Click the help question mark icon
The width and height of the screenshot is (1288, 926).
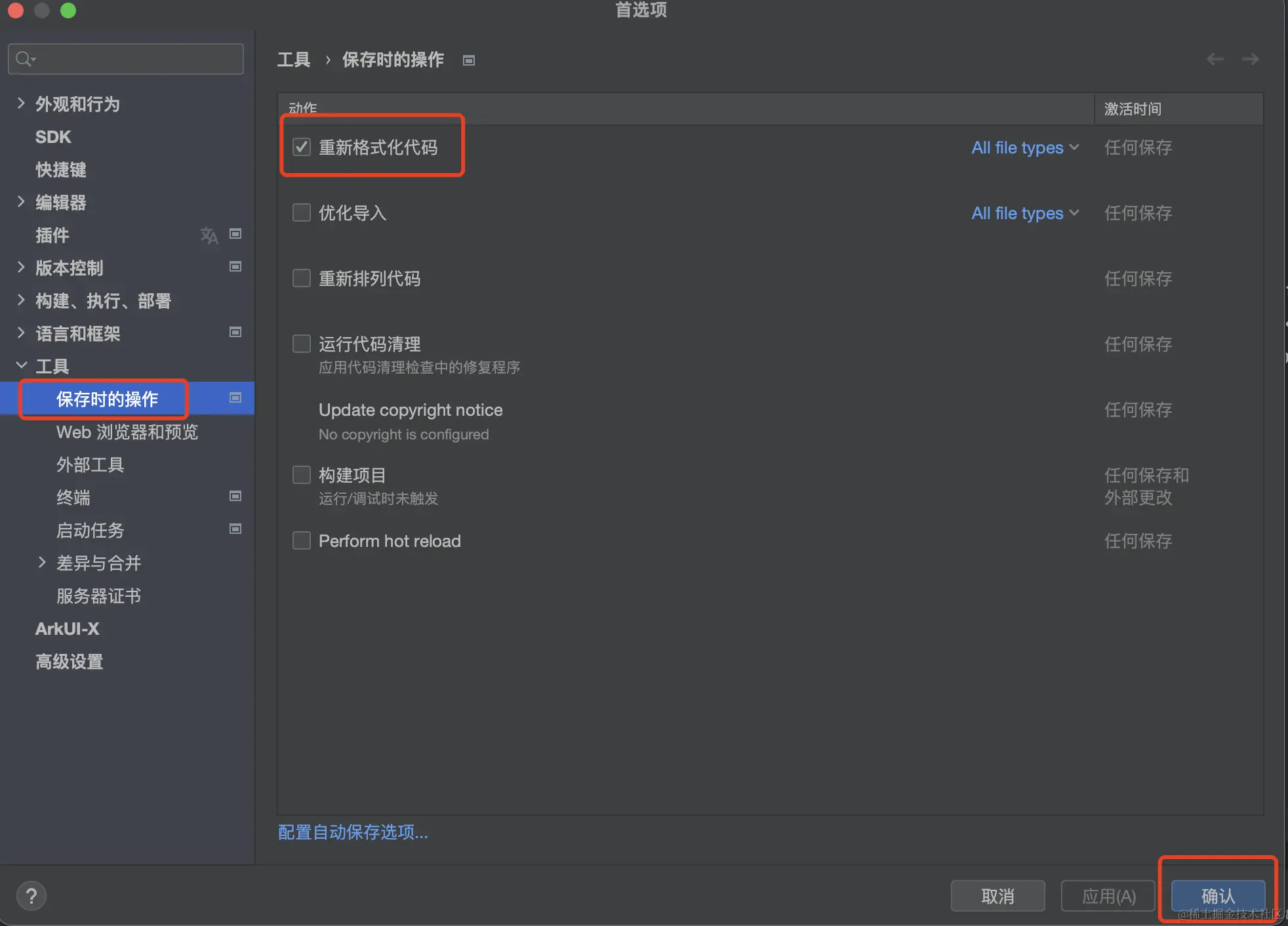[x=31, y=896]
